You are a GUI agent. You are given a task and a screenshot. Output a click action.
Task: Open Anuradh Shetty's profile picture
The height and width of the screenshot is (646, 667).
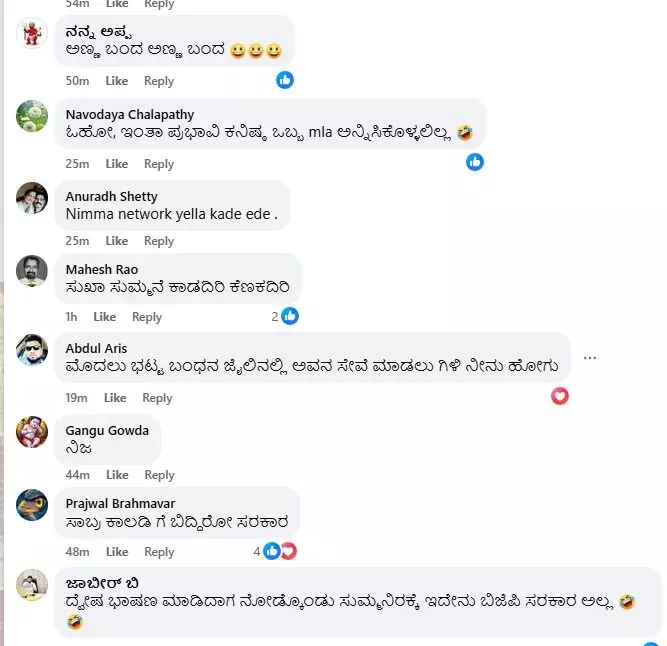32,198
